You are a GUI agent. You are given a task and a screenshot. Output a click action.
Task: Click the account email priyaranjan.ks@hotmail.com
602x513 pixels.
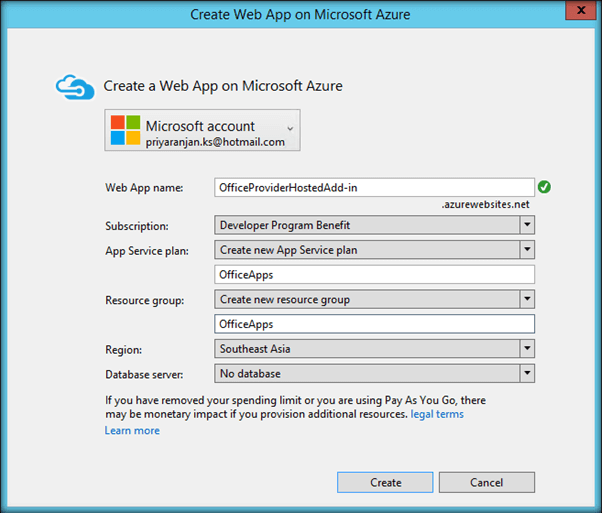click(x=215, y=143)
